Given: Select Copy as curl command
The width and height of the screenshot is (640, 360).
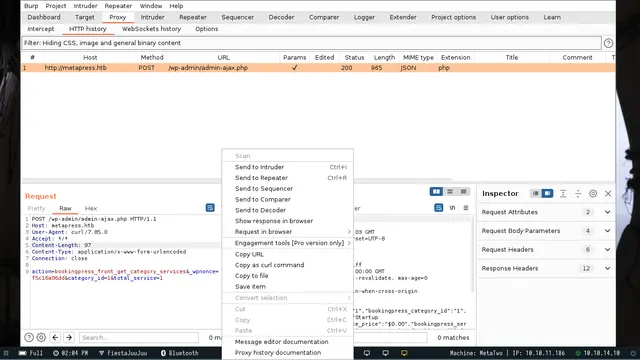Looking at the screenshot, I should [x=287, y=265].
